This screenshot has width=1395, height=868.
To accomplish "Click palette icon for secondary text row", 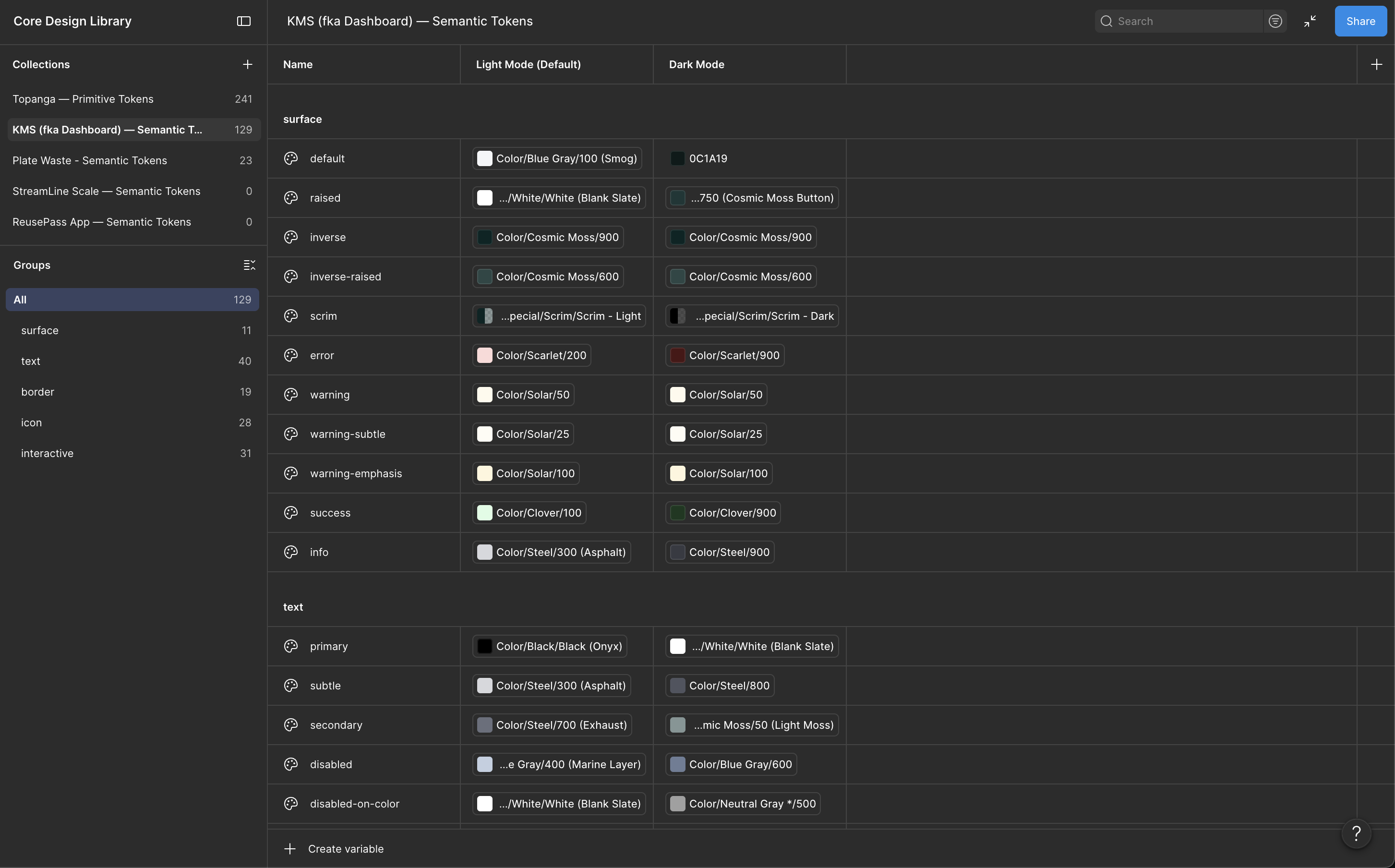I will pos(291,725).
